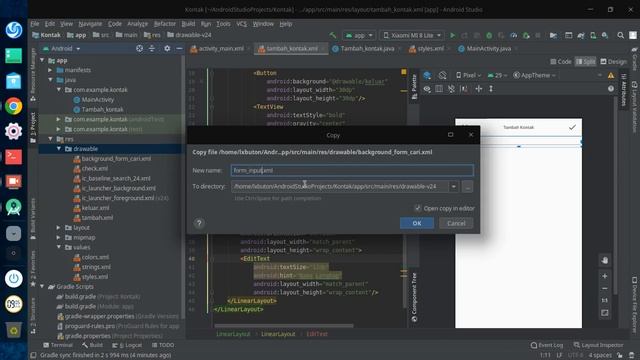This screenshot has width=640, height=360.
Task: Click the 1:1 actual size icon
Action: [x=604, y=301]
